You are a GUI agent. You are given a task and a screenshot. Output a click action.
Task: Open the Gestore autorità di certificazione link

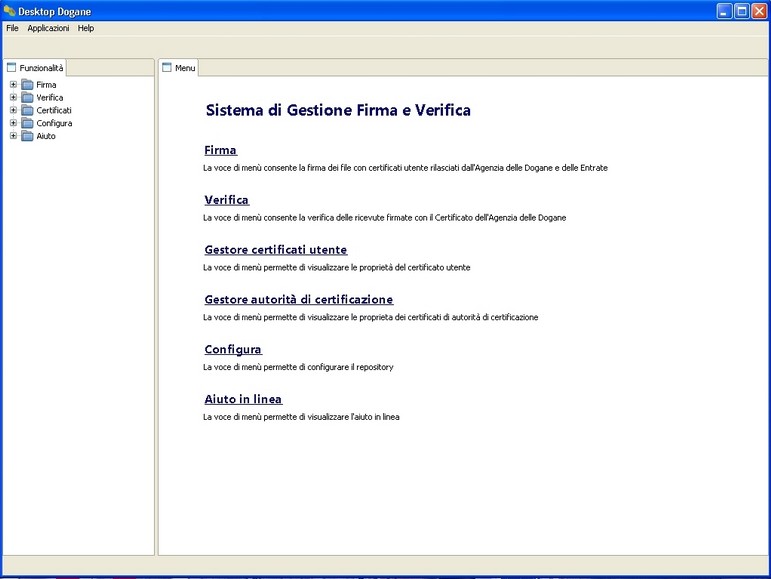tap(299, 299)
